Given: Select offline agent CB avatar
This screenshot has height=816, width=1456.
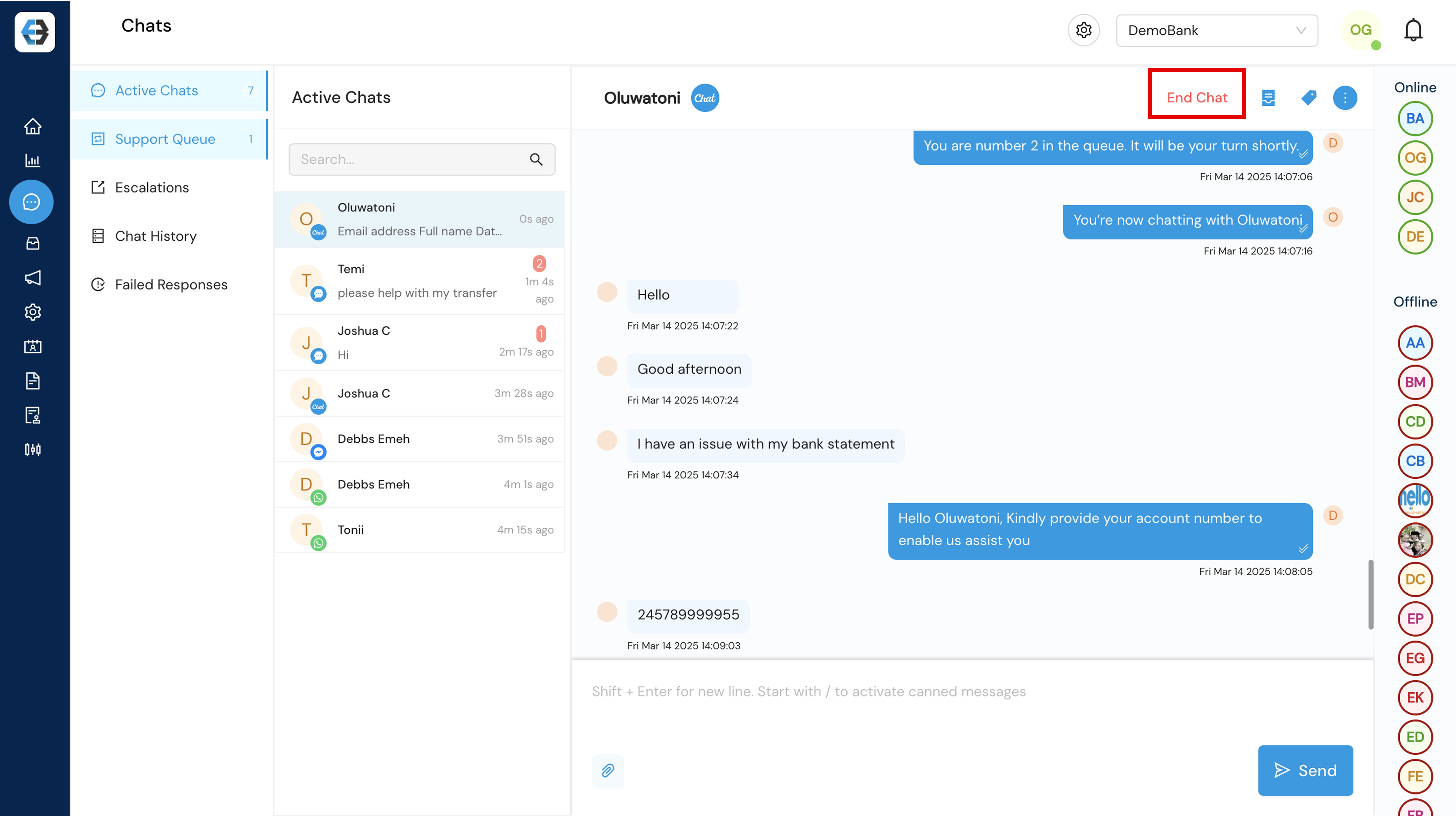Looking at the screenshot, I should 1415,461.
